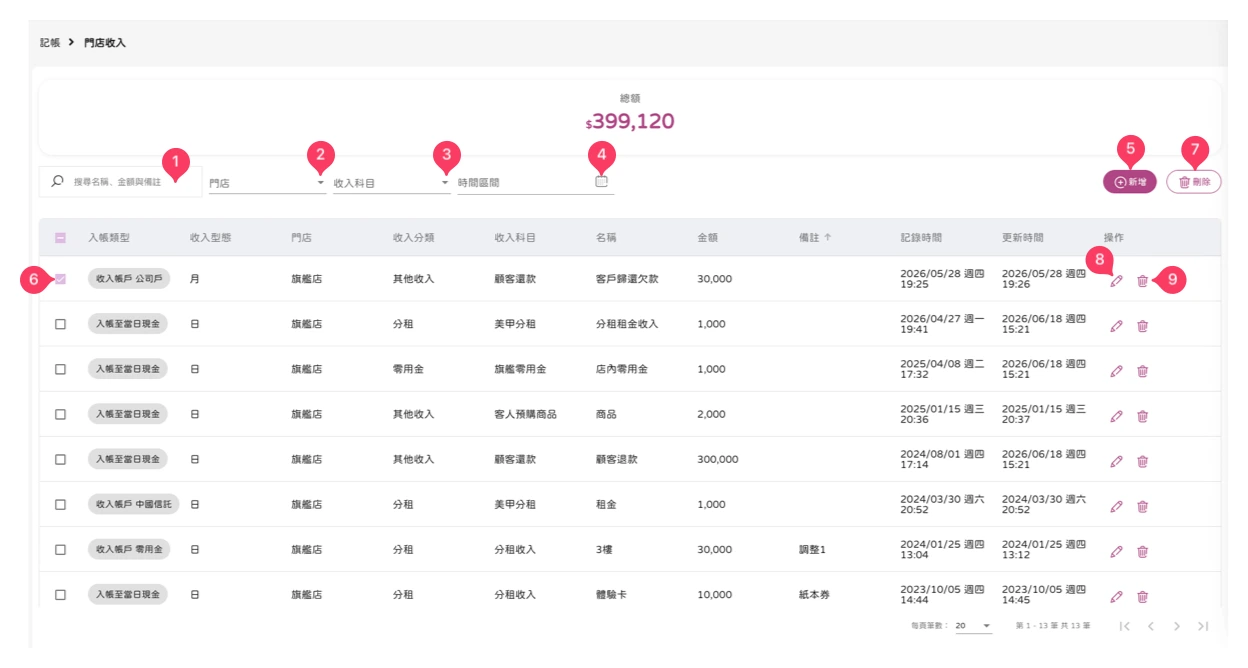Click the 旗艦零用金 cell
Screen dimensions: 1248x668
[x=520, y=369]
